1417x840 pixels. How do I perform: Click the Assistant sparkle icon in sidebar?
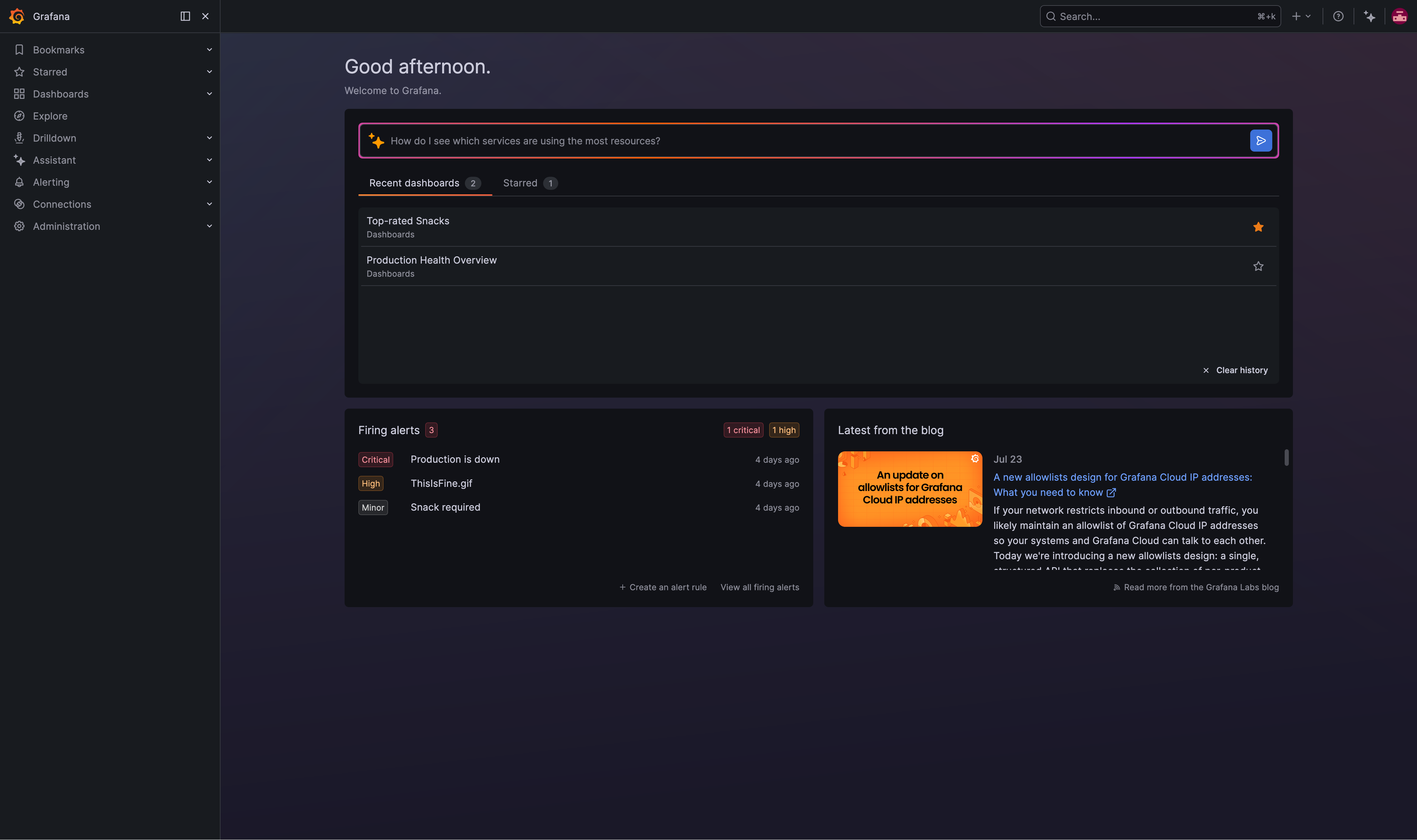pos(19,160)
